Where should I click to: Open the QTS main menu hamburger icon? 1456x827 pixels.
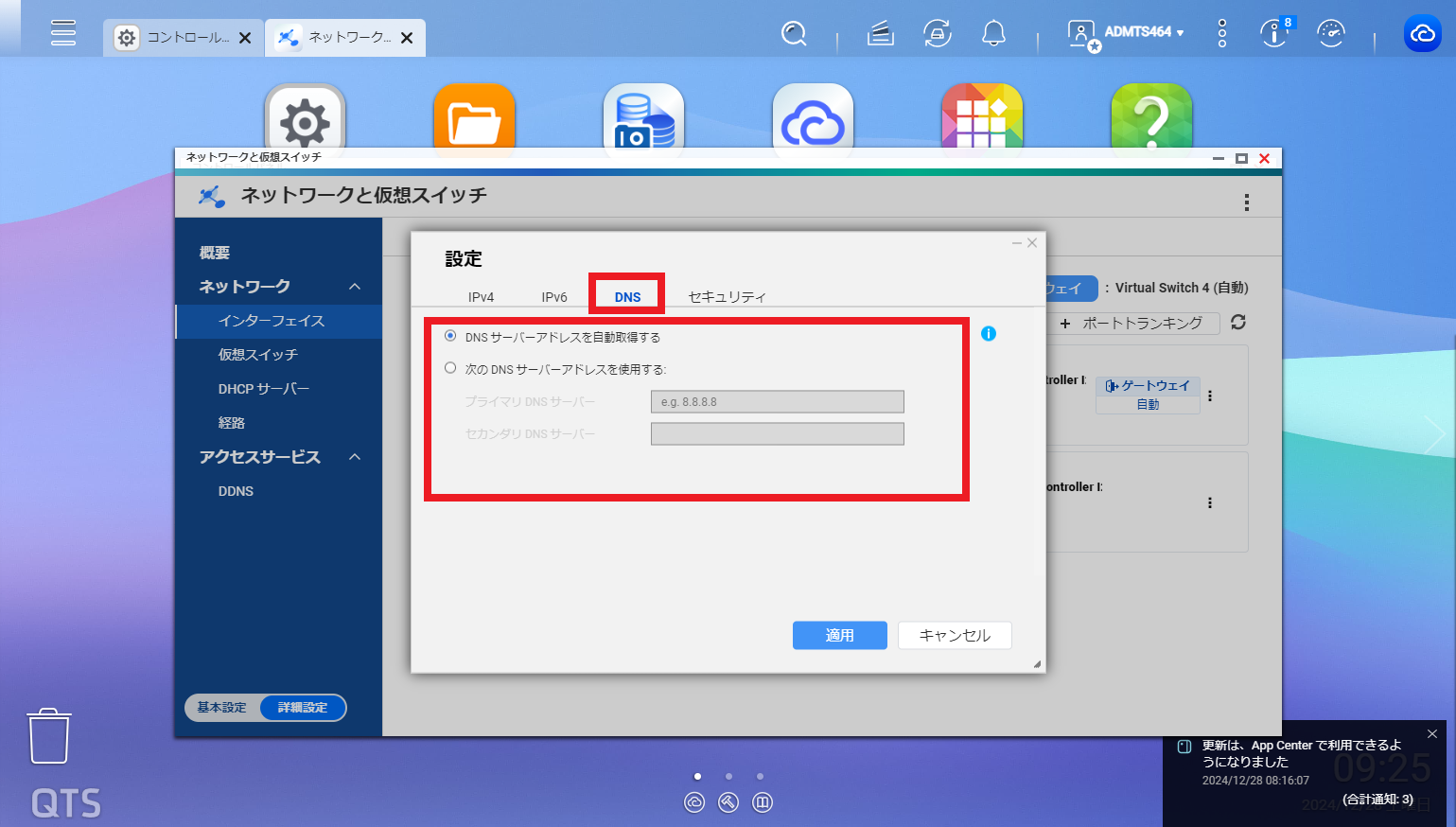click(x=63, y=33)
